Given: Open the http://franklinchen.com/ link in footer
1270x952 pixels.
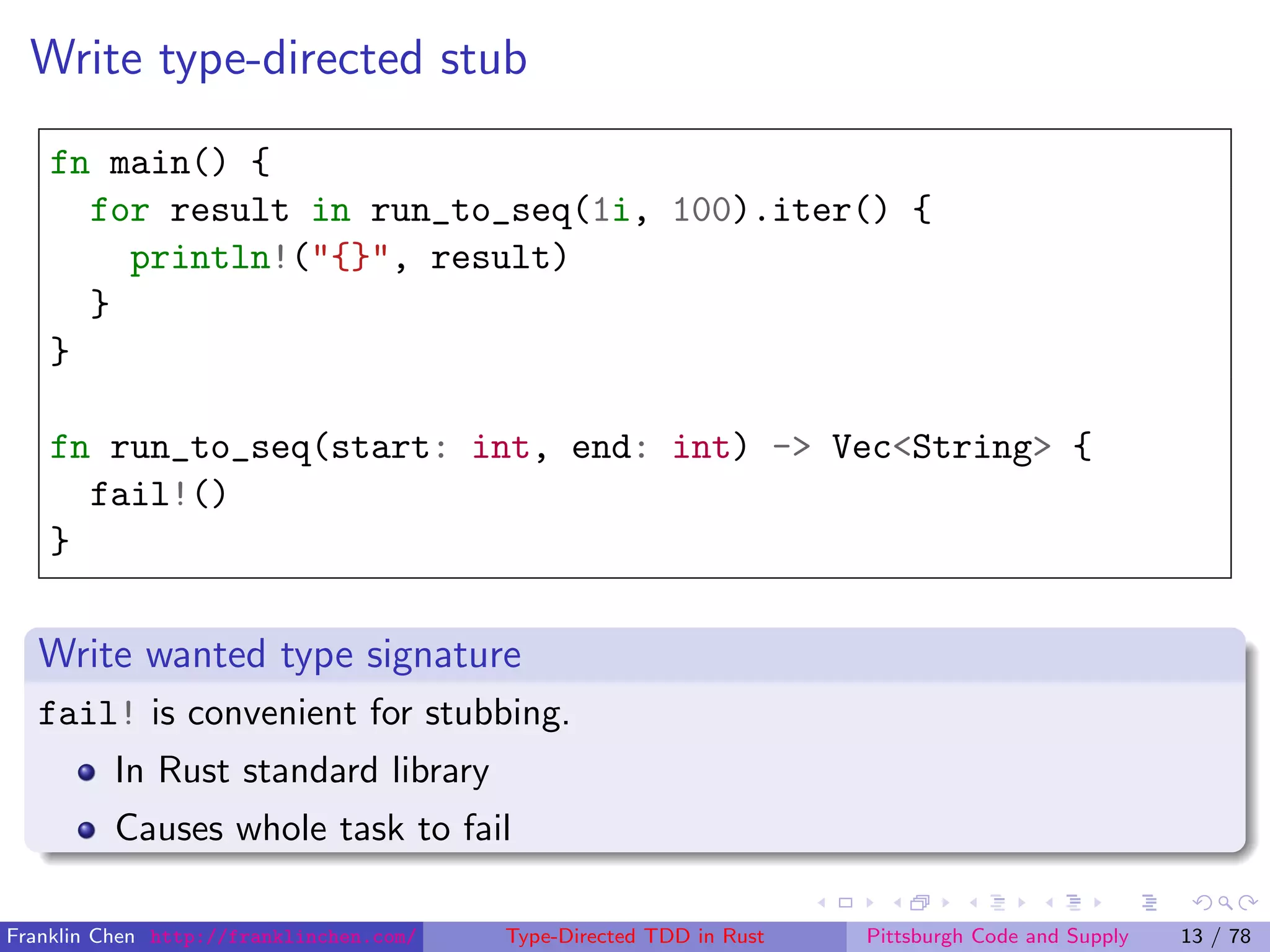Looking at the screenshot, I should point(283,937).
